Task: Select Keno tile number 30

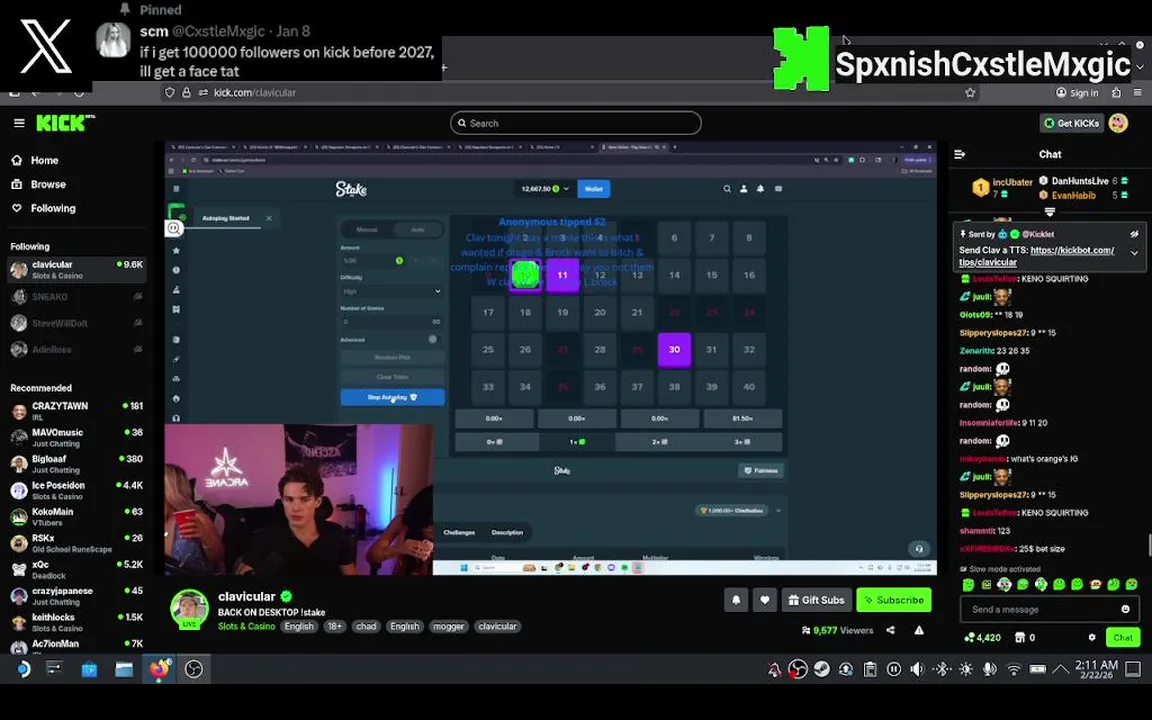Action: [x=674, y=350]
